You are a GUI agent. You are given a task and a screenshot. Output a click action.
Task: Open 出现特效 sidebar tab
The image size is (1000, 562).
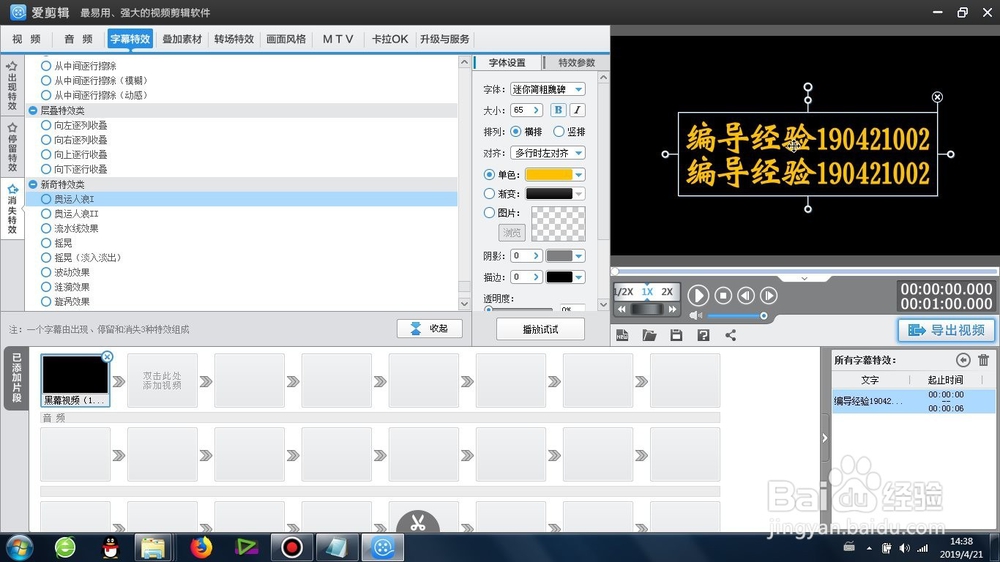tap(12, 85)
